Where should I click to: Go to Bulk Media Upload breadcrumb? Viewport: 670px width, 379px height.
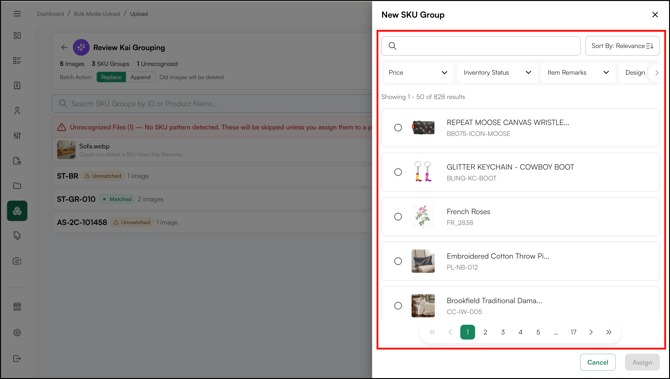pos(97,14)
